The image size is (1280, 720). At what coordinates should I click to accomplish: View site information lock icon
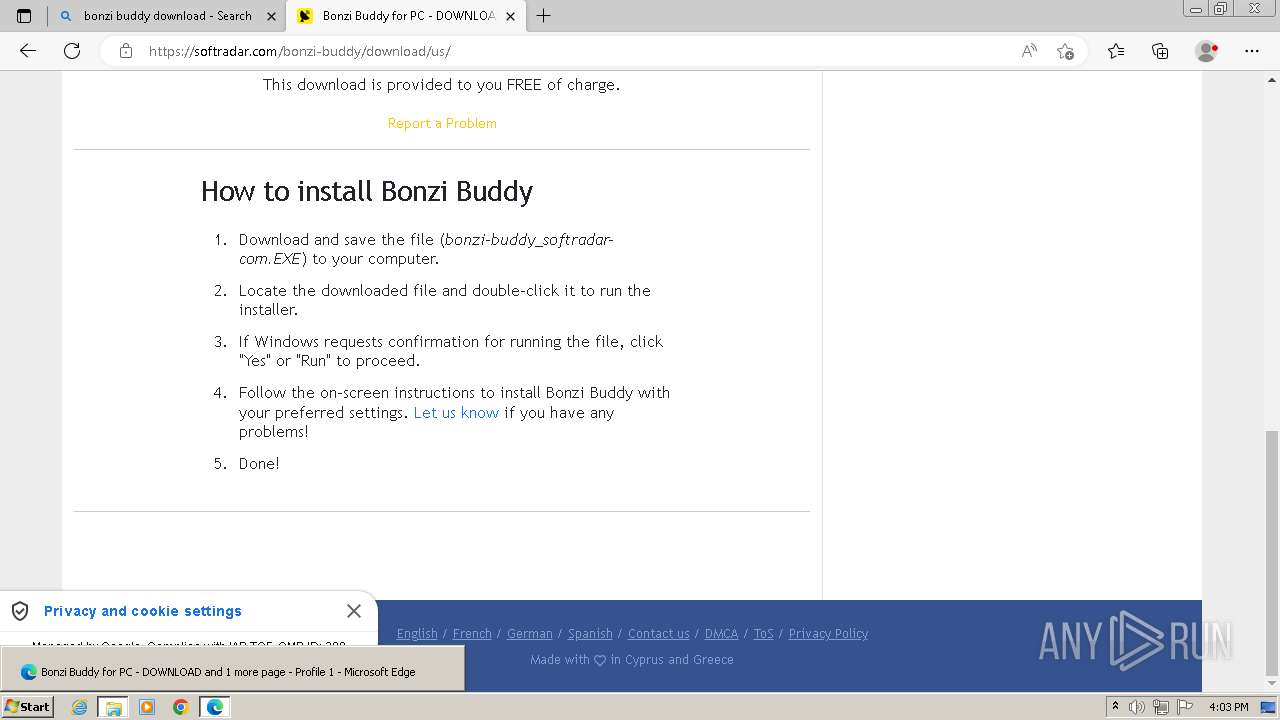click(126, 51)
